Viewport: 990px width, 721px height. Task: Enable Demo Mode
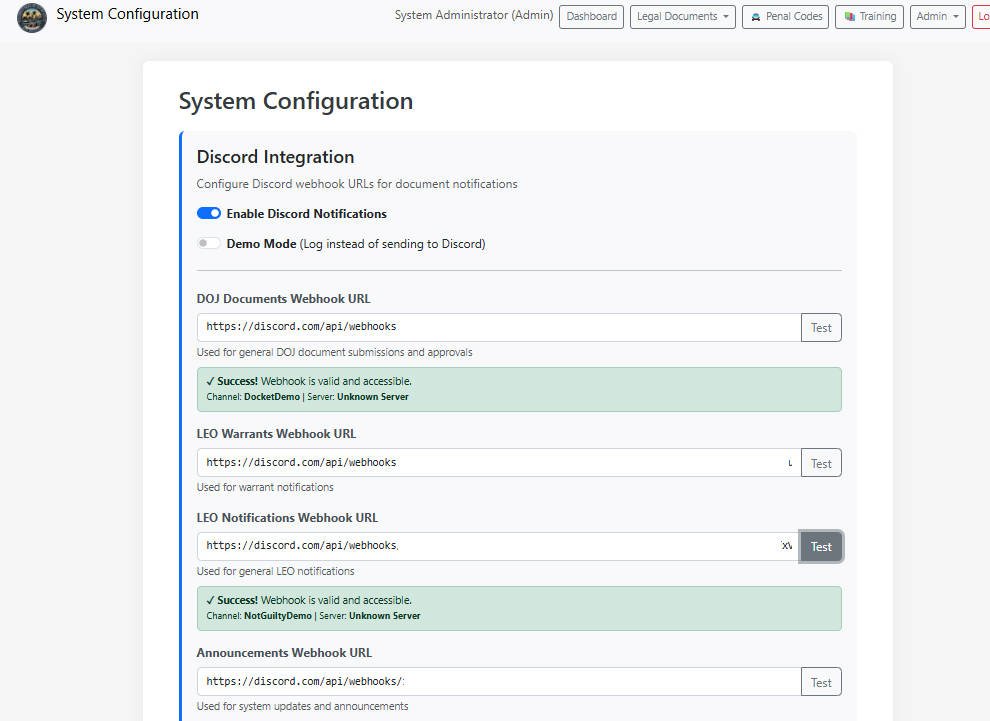209,243
